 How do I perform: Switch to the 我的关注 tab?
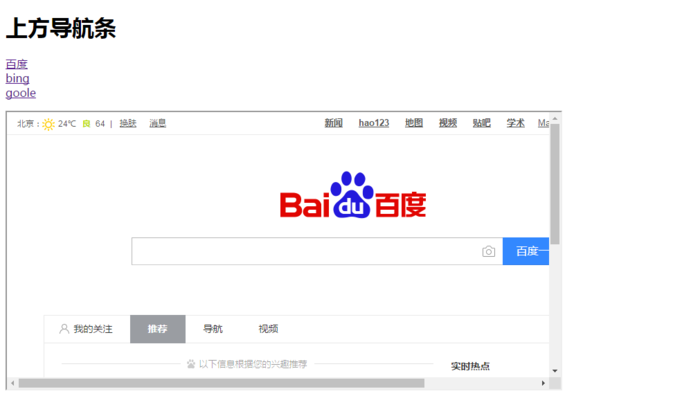click(87, 329)
